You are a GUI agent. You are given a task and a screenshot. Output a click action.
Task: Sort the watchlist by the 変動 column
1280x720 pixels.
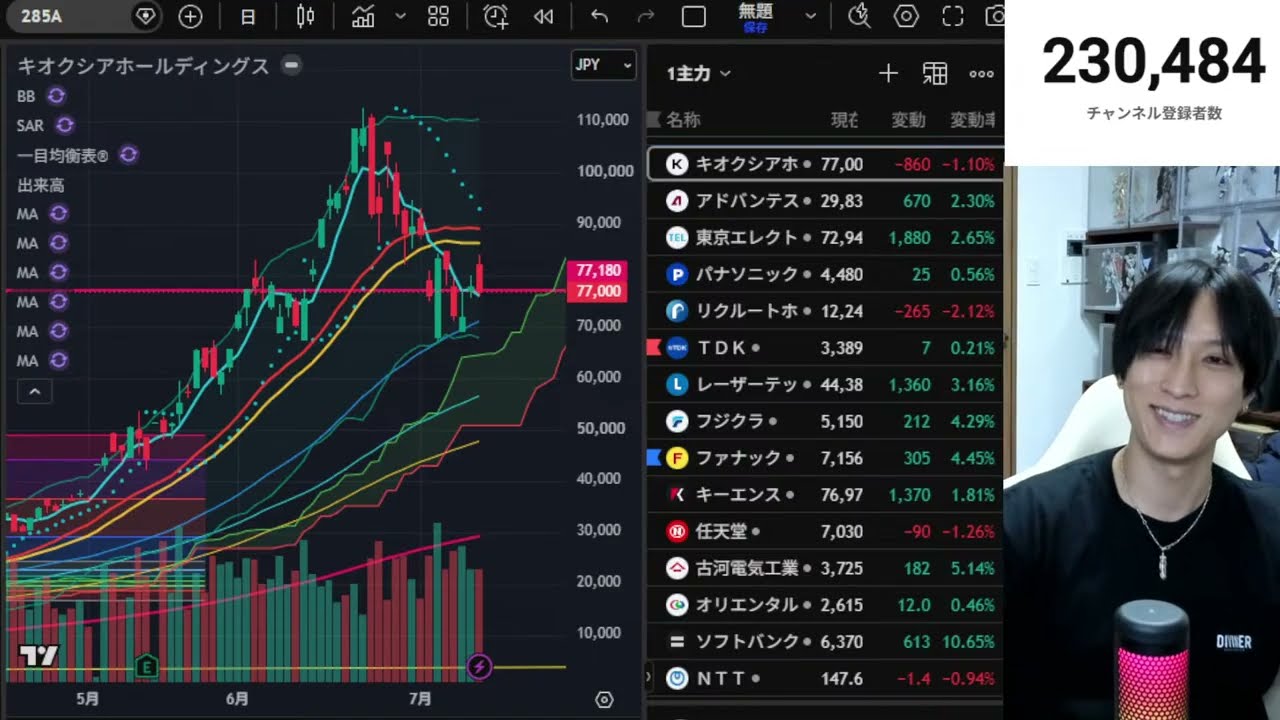coord(908,120)
